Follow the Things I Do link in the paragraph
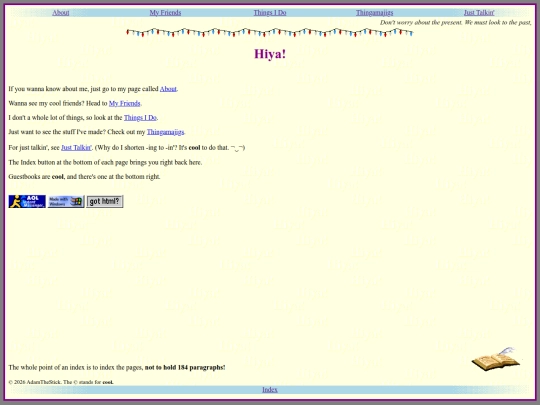 pyautogui.click(x=140, y=118)
